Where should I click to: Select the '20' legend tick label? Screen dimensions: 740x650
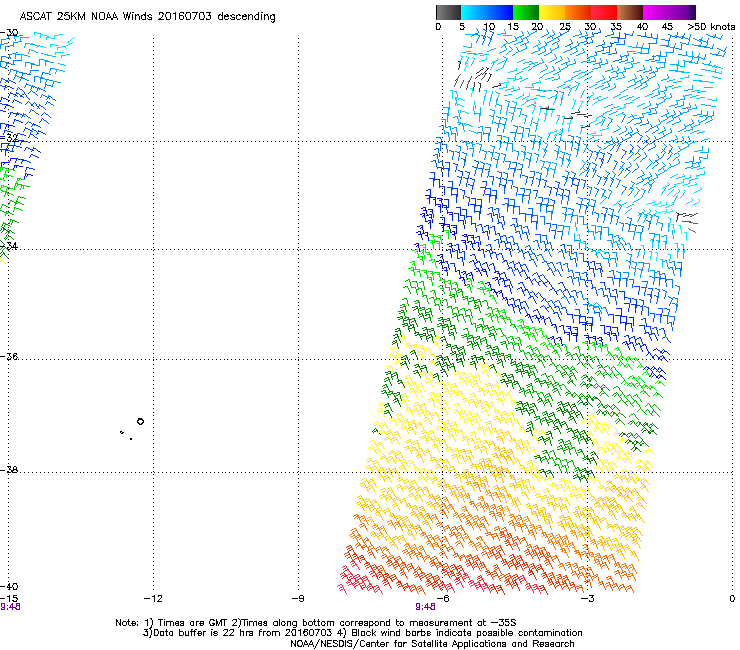pyautogui.click(x=537, y=27)
